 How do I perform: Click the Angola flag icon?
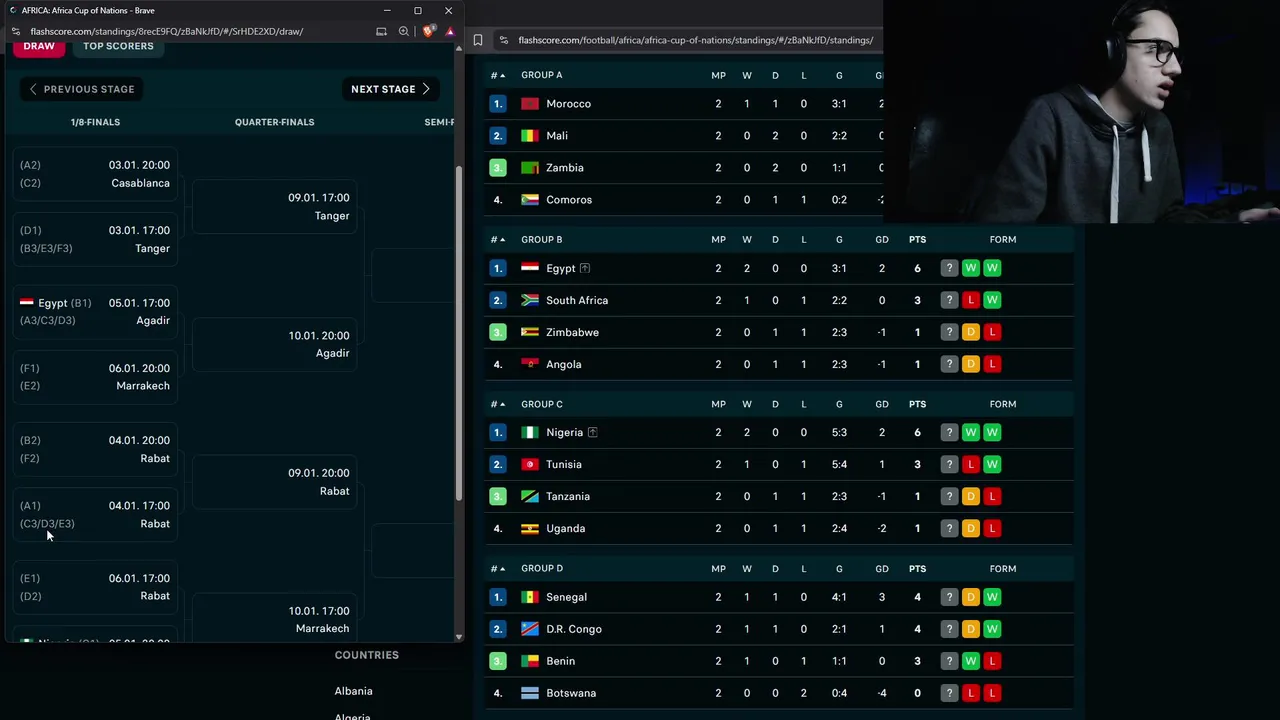530,364
